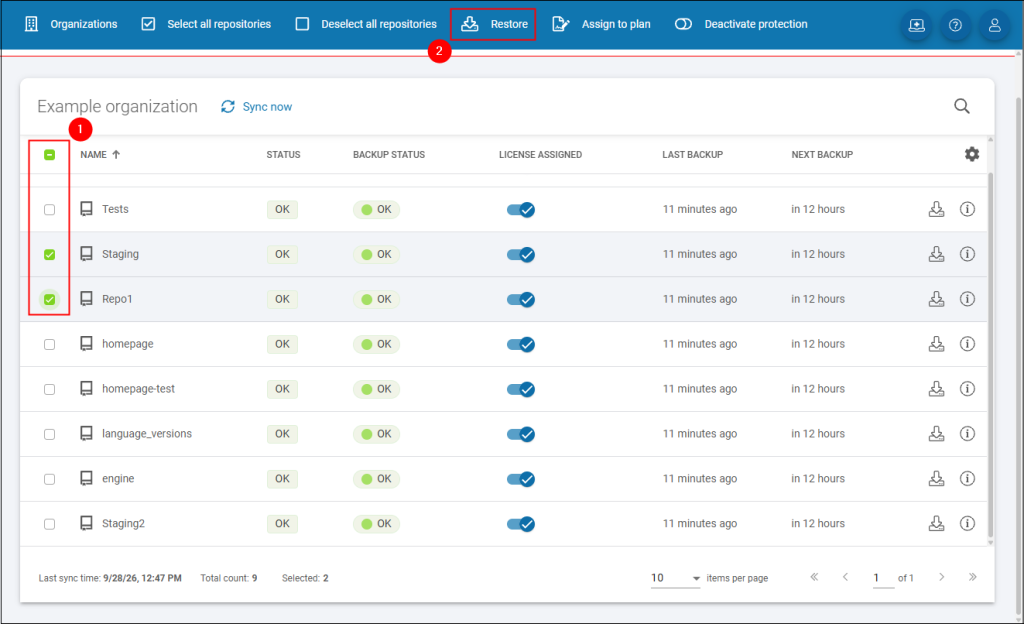This screenshot has width=1024, height=624.
Task: Toggle license assigned switch for engine
Action: click(x=520, y=479)
